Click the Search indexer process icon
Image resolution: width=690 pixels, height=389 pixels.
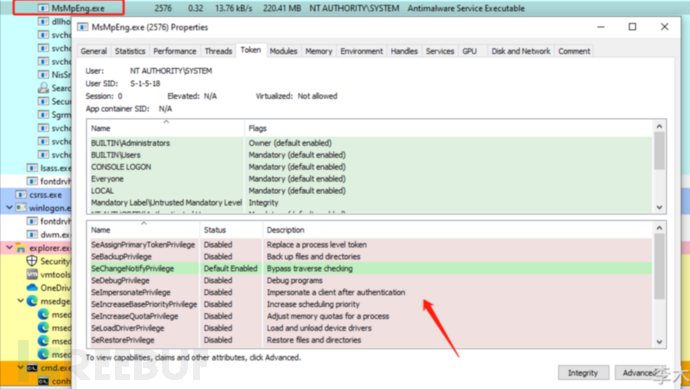tap(43, 88)
